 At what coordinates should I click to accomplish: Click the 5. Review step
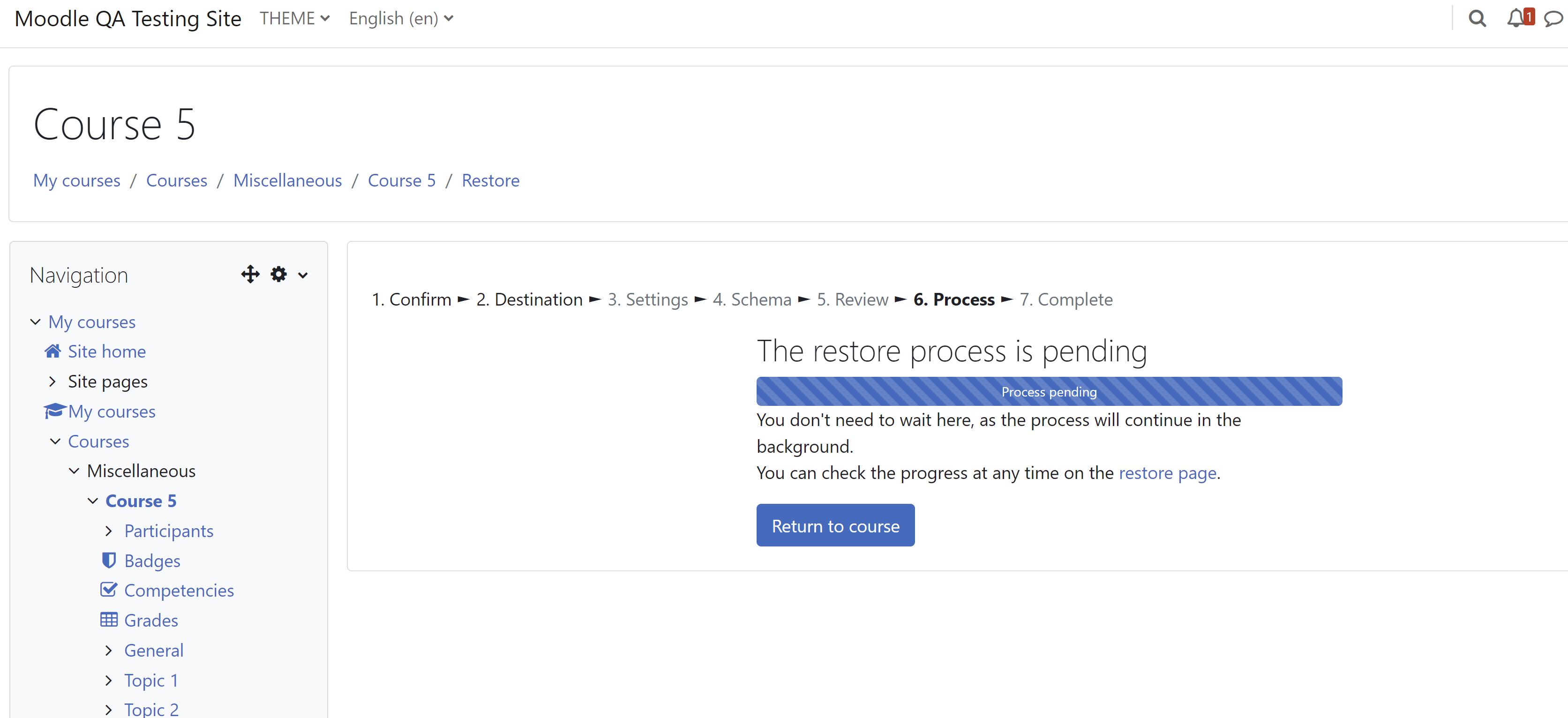click(x=852, y=299)
